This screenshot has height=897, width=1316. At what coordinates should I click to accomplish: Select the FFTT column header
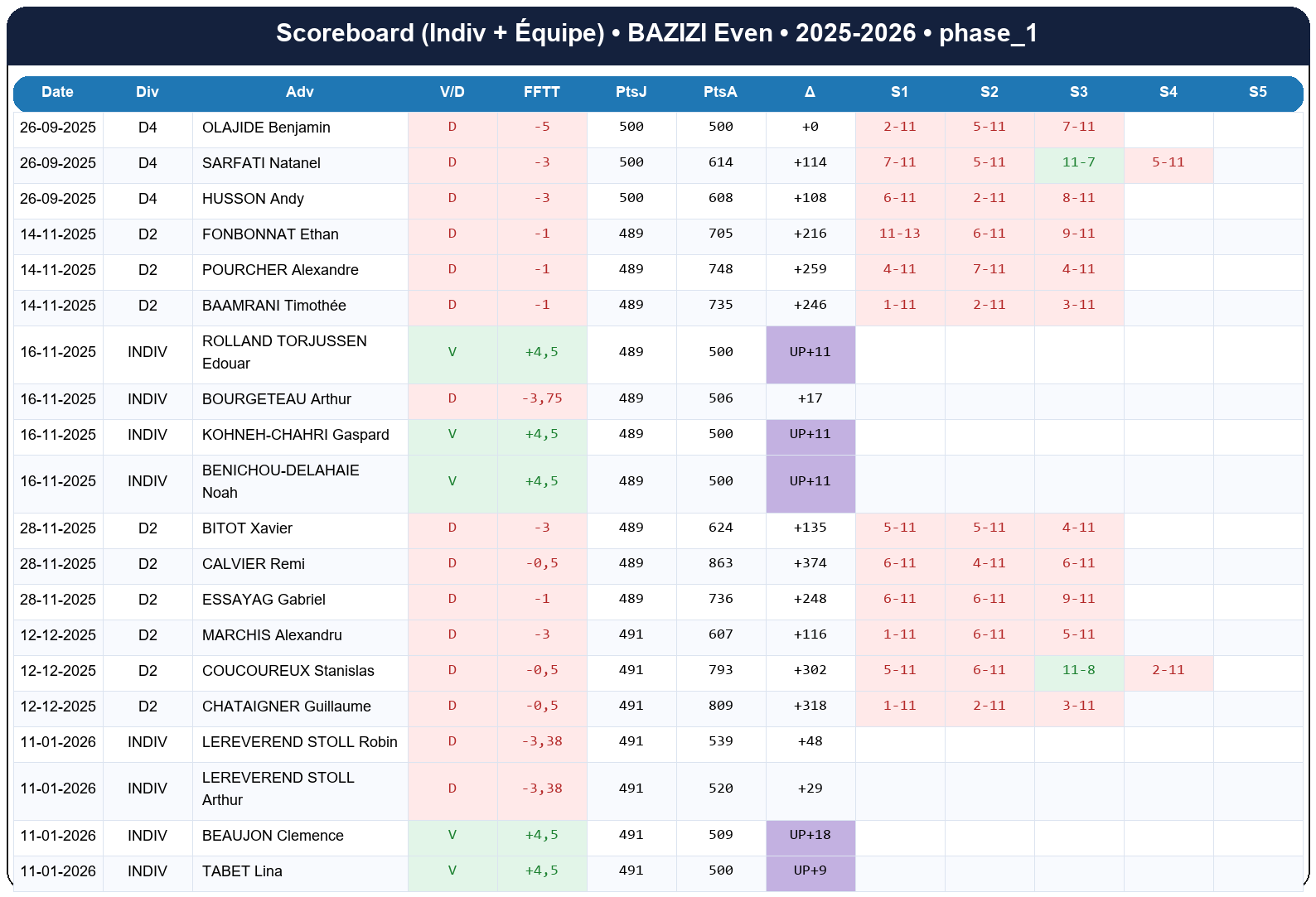coord(541,92)
